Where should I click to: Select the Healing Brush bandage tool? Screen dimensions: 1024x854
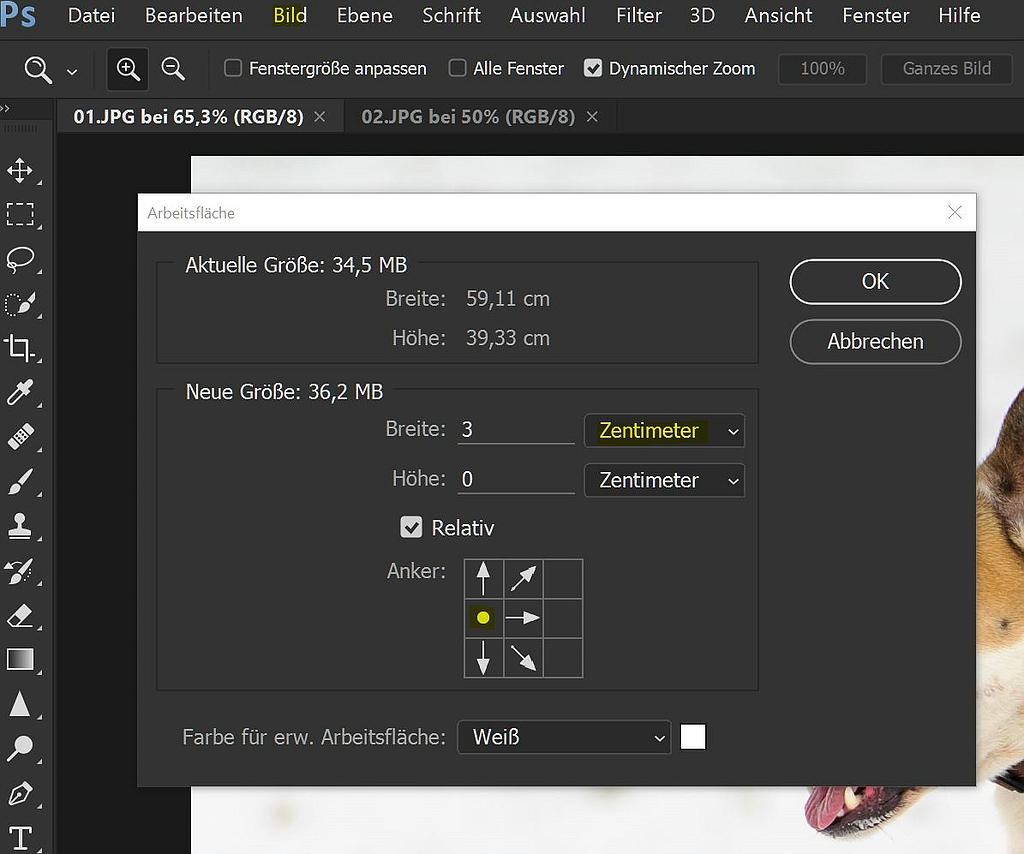pos(20,437)
